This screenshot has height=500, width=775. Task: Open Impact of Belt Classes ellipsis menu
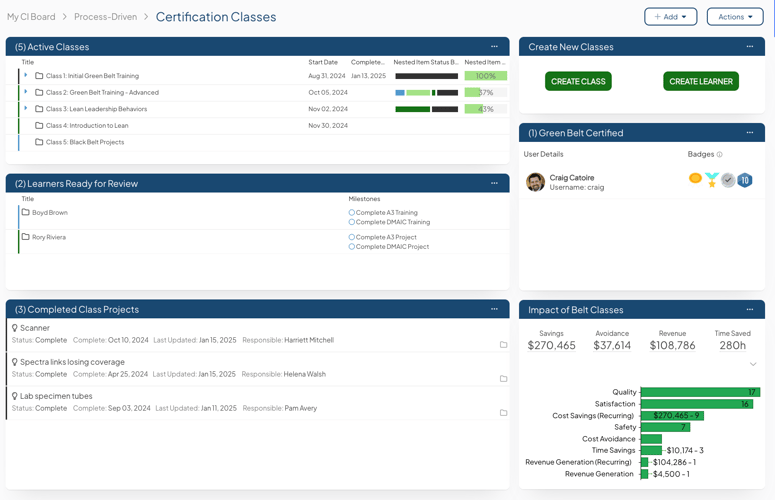click(750, 309)
